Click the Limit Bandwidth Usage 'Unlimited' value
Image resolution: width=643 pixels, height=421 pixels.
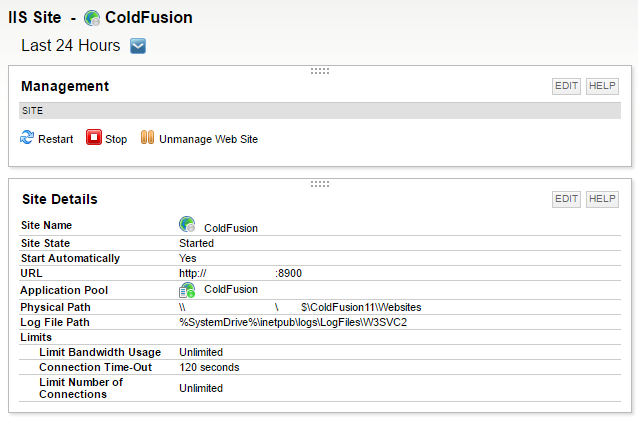(201, 353)
